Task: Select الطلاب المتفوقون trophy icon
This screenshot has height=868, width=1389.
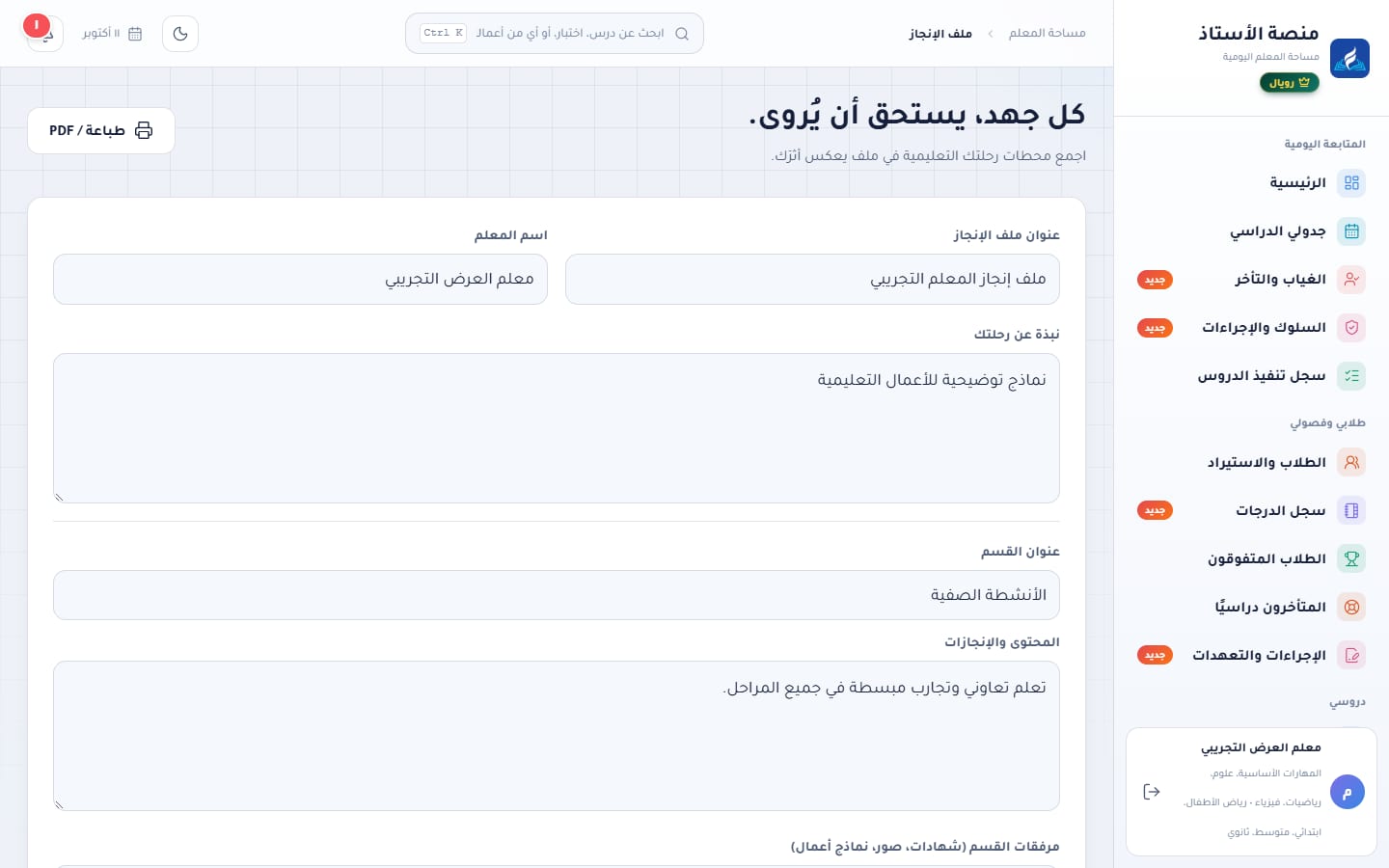Action: (x=1351, y=559)
